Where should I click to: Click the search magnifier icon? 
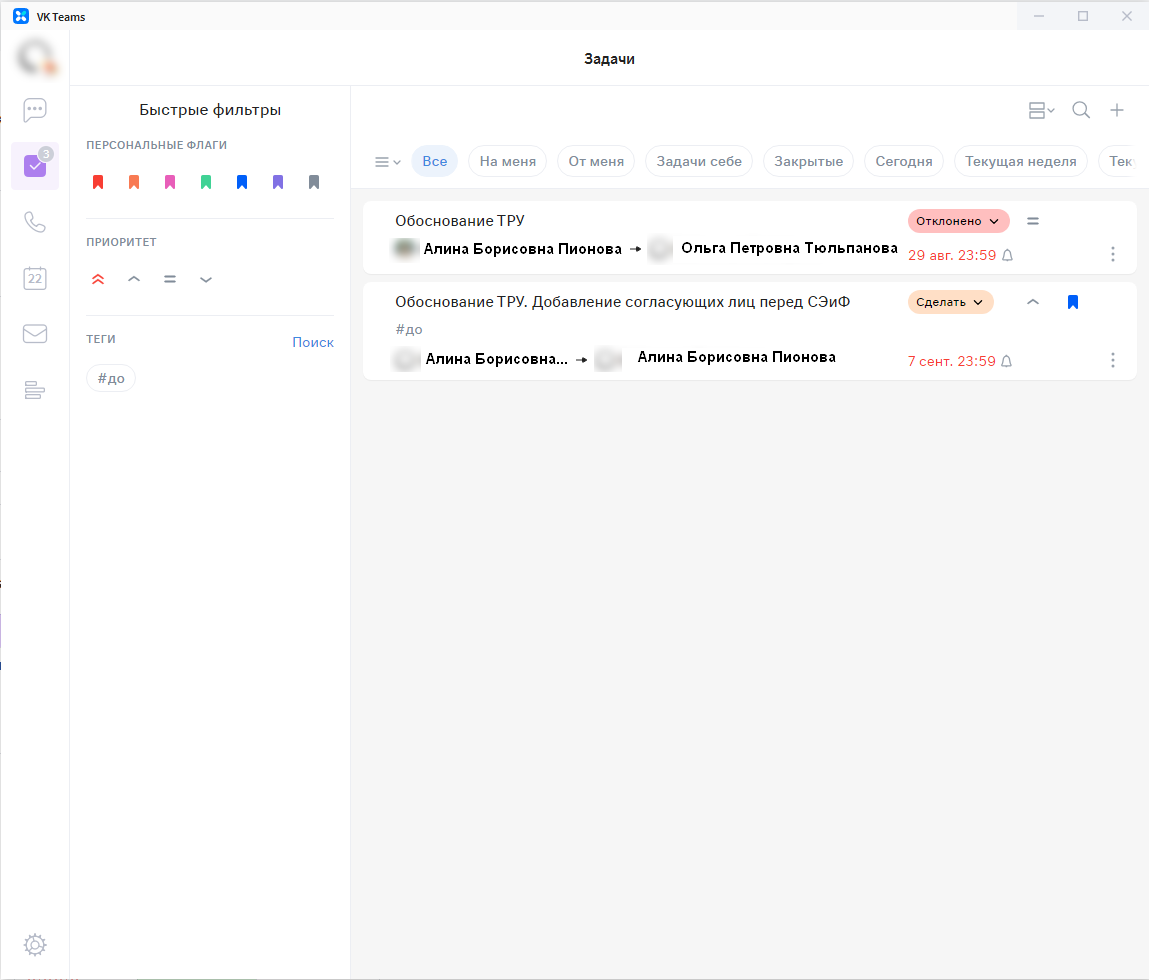coord(1081,110)
